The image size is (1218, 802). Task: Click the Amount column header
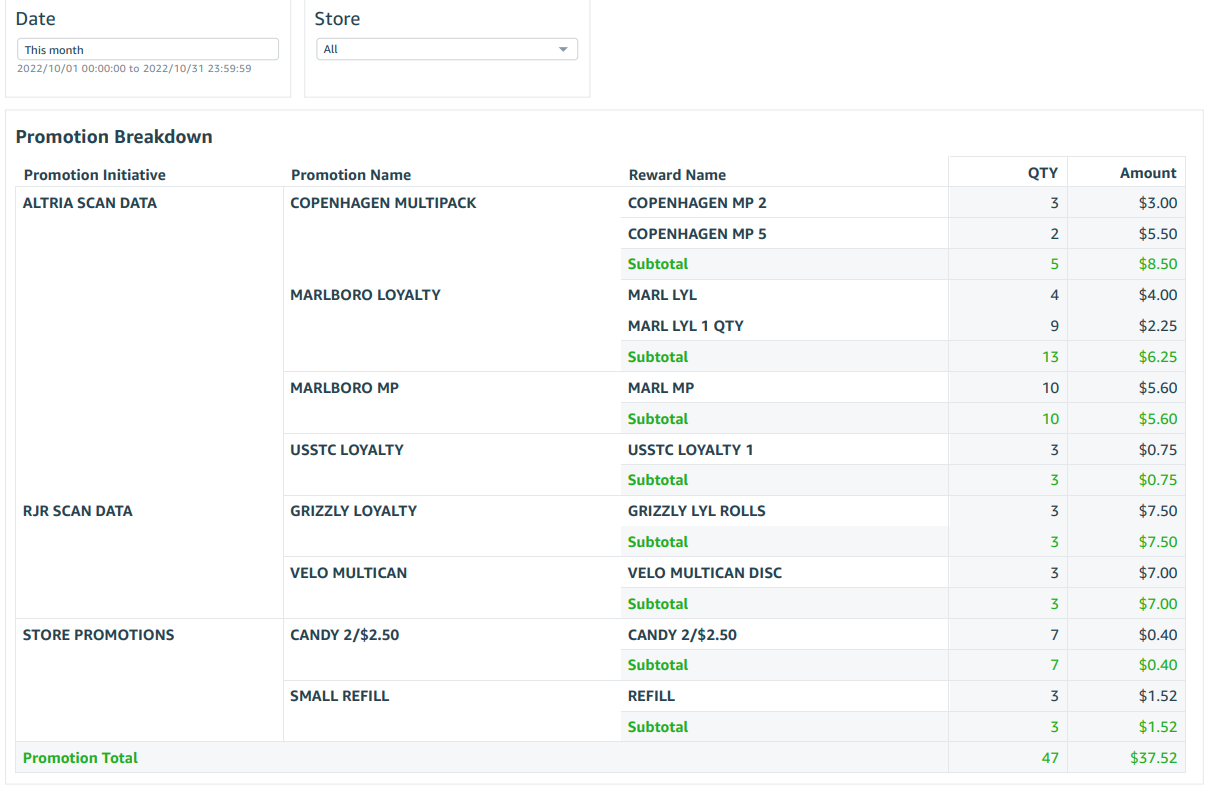click(x=1148, y=172)
